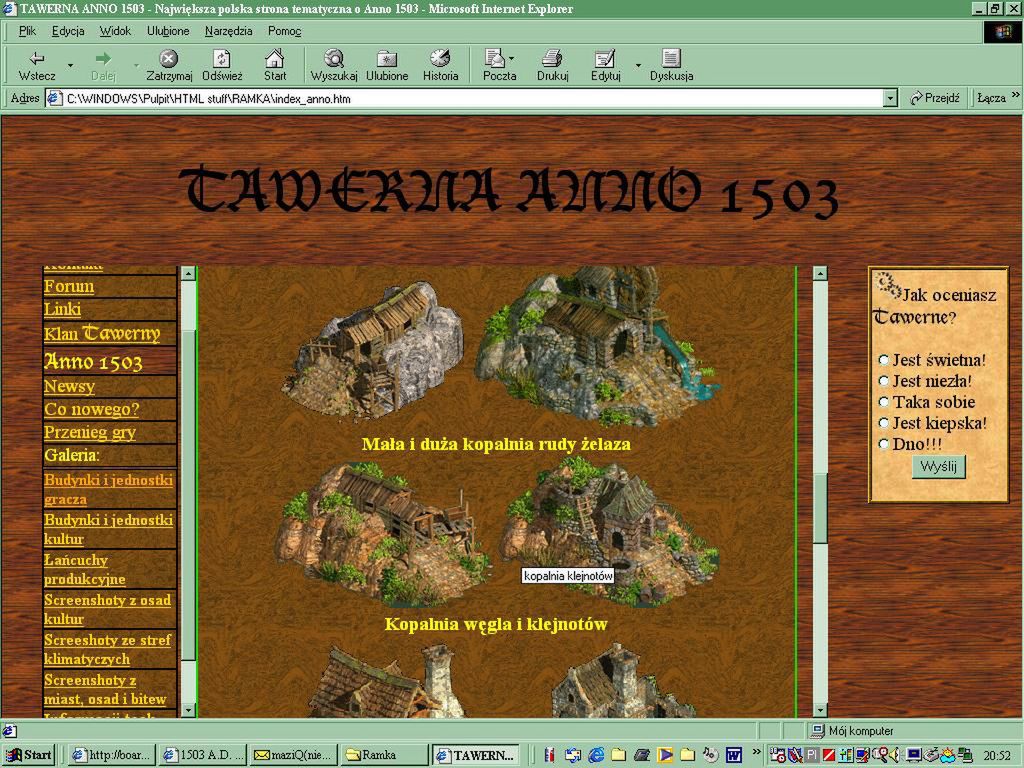Click the sidebar frame scroll down arrow
The height and width of the screenshot is (768, 1024).
[188, 710]
